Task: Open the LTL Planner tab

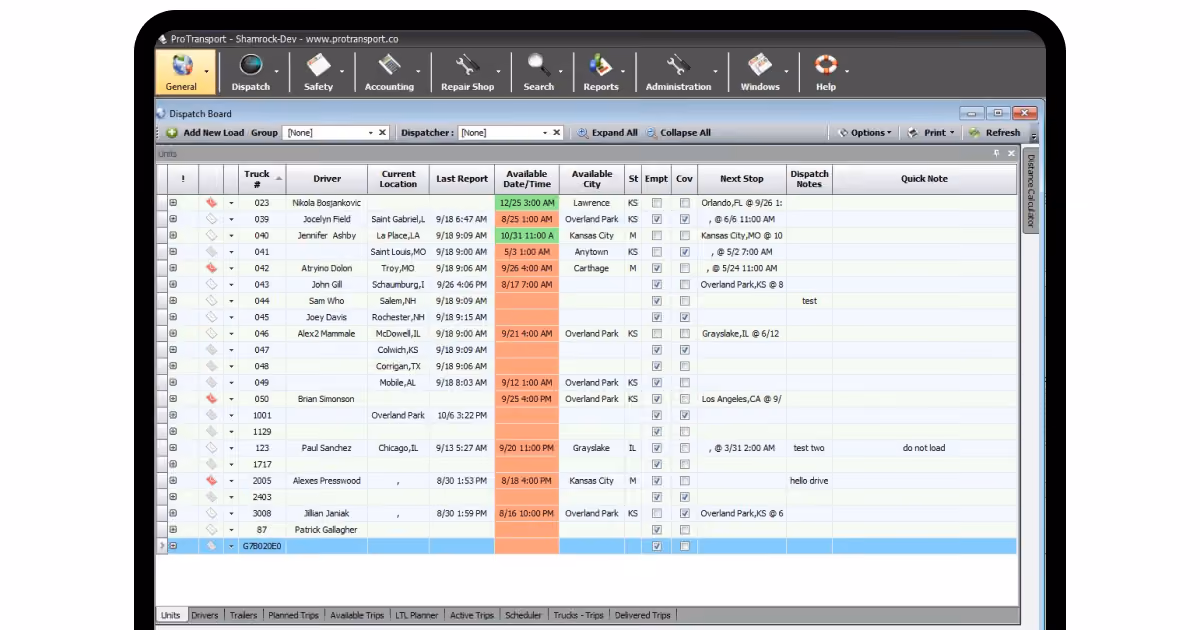Action: coord(415,616)
